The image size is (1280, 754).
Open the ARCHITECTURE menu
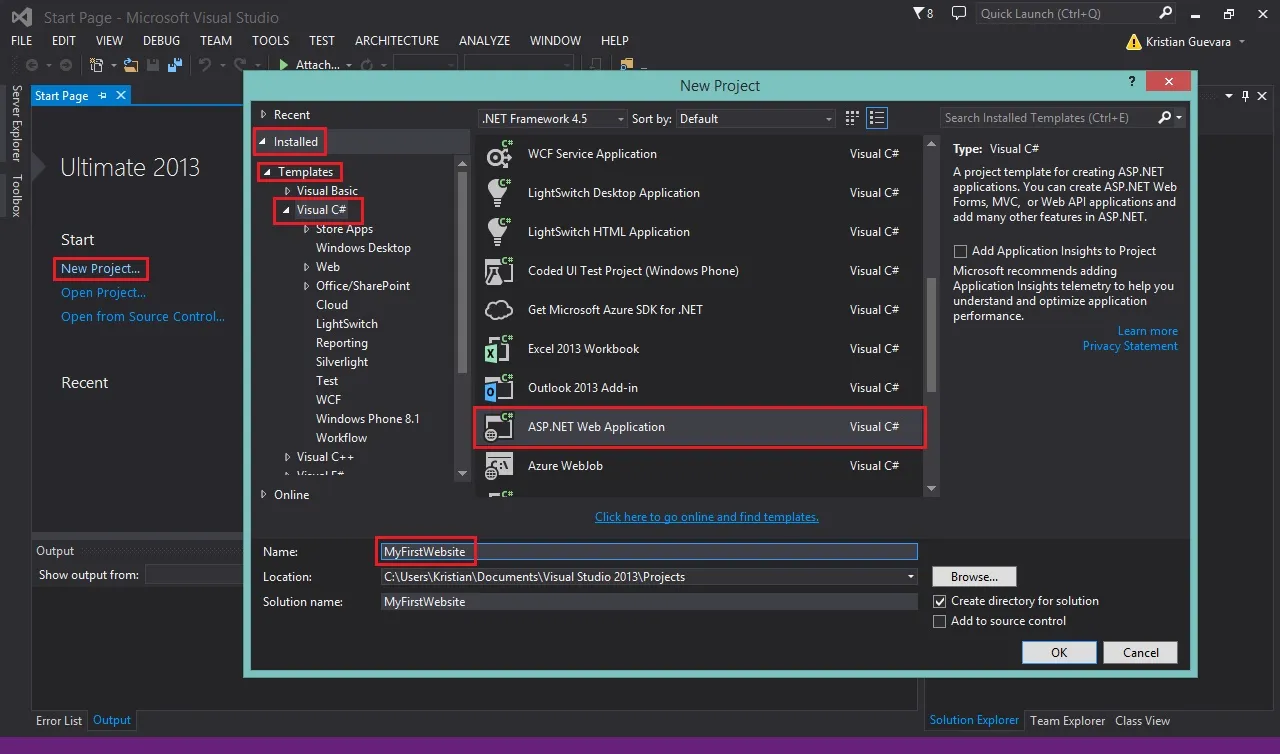(397, 41)
